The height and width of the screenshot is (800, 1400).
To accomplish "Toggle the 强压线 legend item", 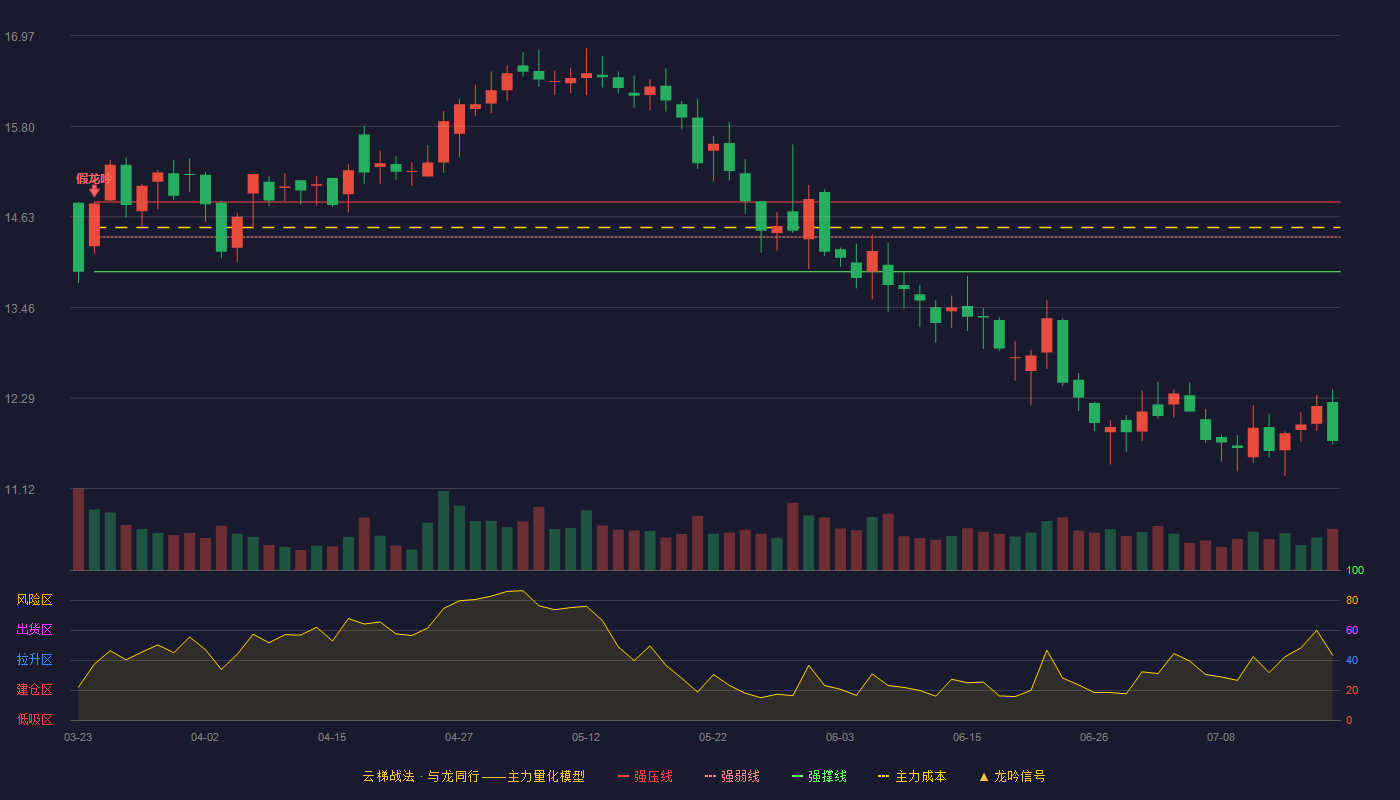I will tap(645, 776).
